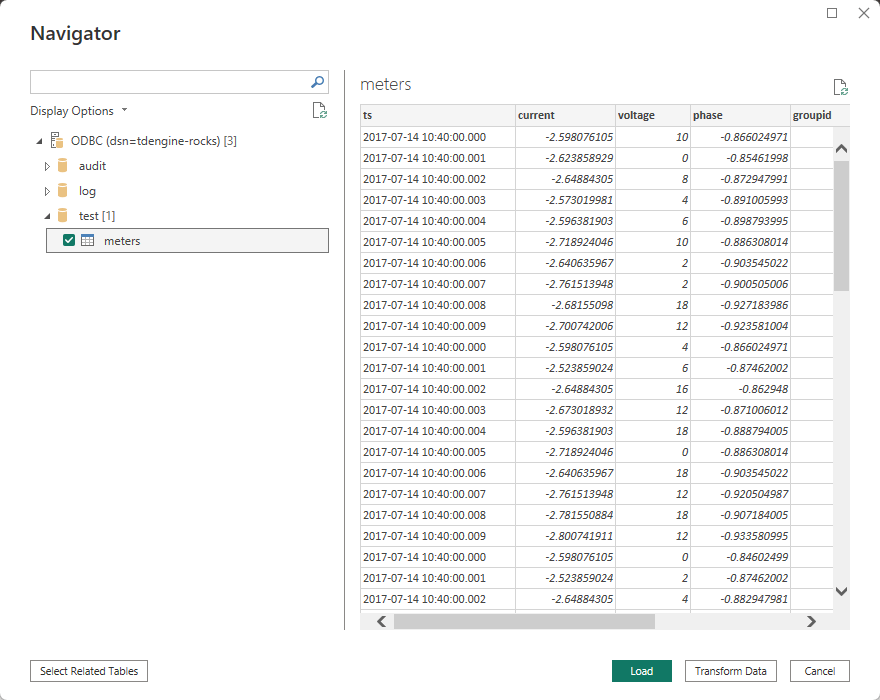Viewport: 880px width, 700px height.
Task: Click the horizontal scrollbar right arrow
Action: pos(811,621)
